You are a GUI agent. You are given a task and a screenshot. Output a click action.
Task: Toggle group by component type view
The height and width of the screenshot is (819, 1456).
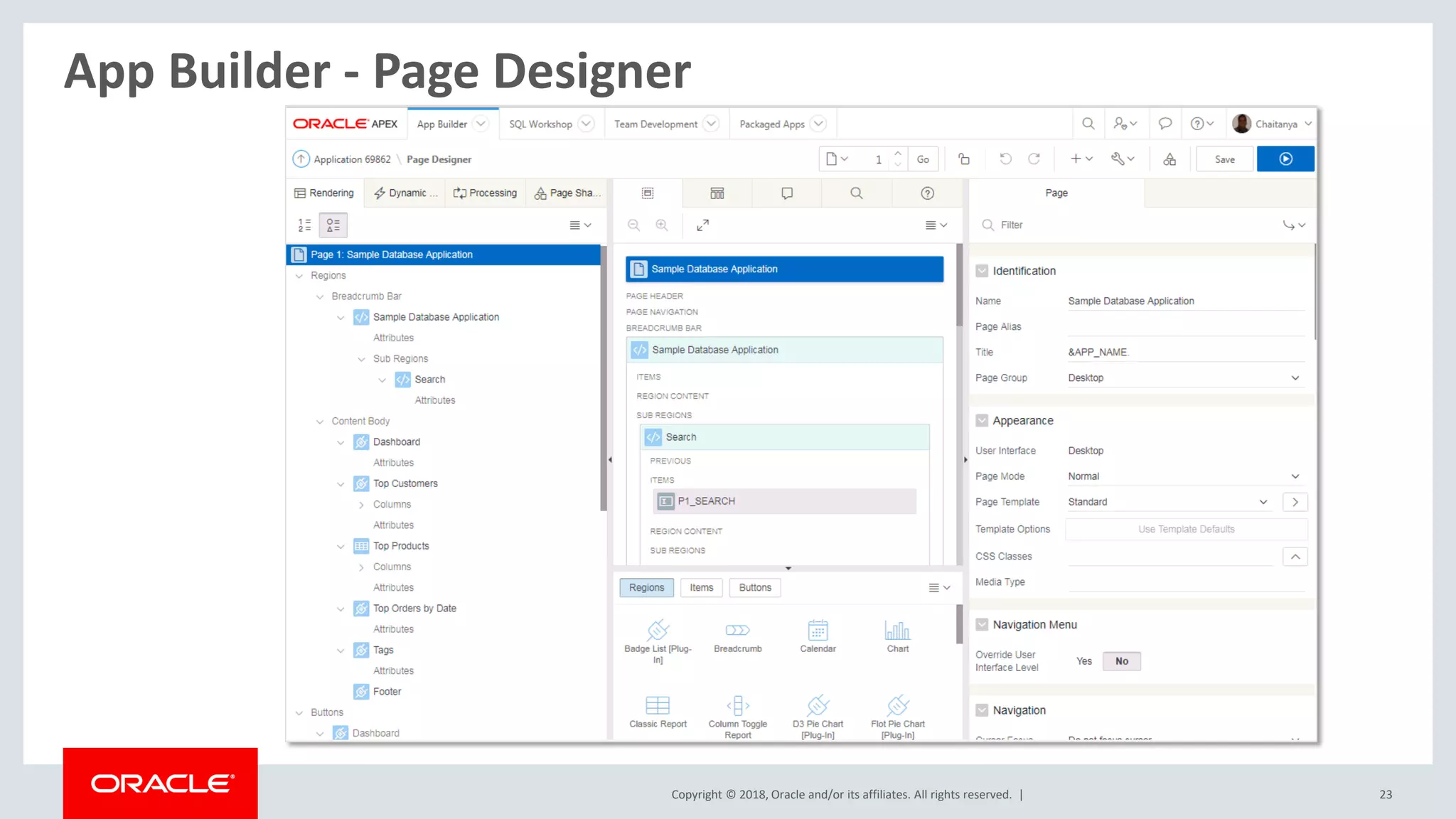(333, 225)
